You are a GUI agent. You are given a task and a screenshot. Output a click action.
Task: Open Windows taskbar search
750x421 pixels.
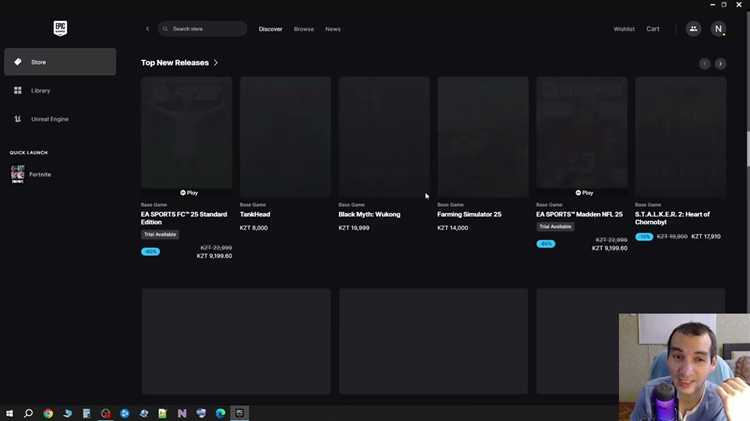(28, 413)
